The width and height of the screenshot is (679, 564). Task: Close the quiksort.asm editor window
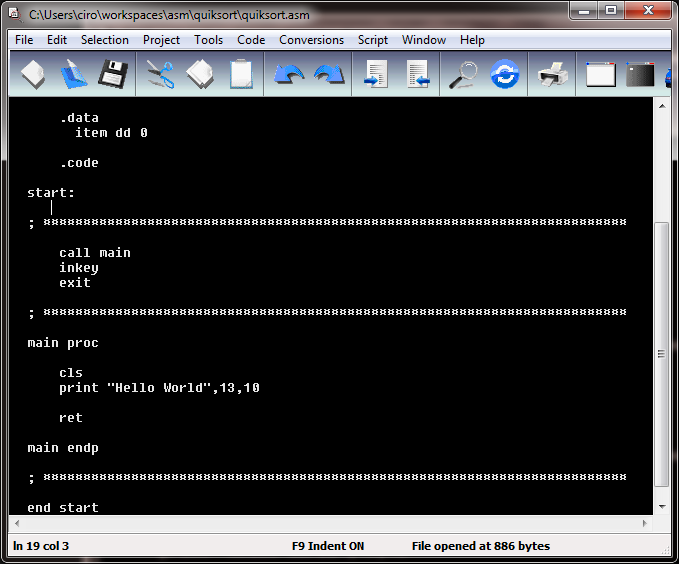pyautogui.click(x=648, y=10)
